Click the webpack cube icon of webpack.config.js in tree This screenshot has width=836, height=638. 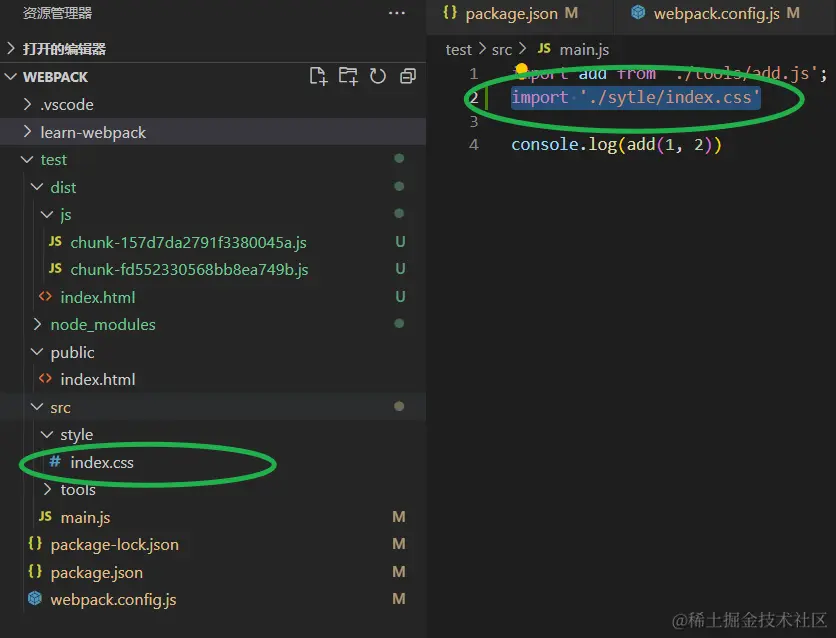coord(35,599)
